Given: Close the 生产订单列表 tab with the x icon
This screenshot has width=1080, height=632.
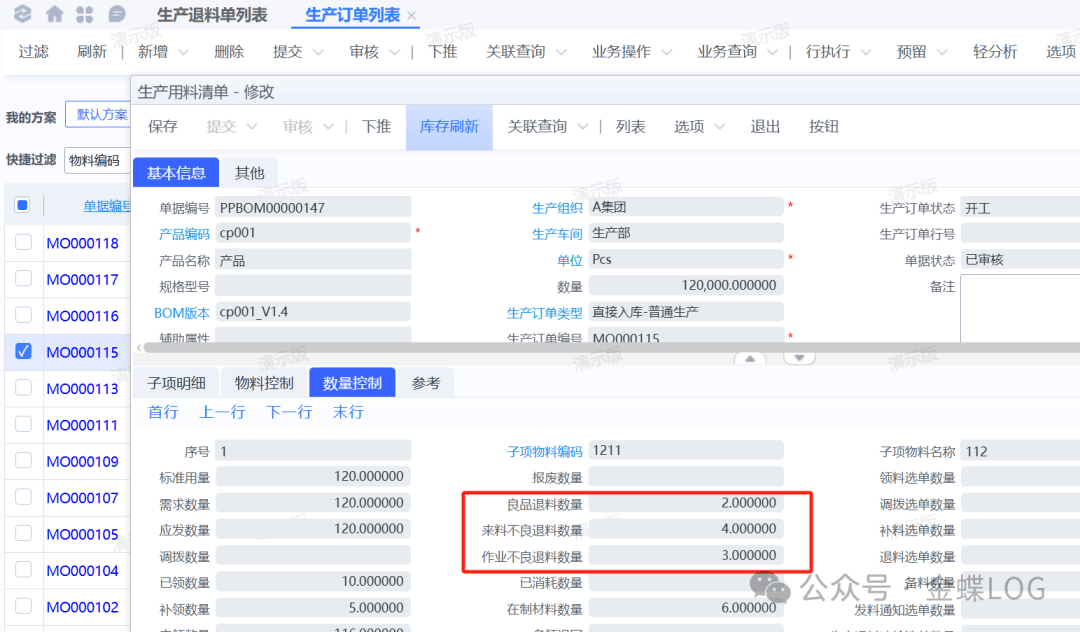Looking at the screenshot, I should [x=412, y=16].
